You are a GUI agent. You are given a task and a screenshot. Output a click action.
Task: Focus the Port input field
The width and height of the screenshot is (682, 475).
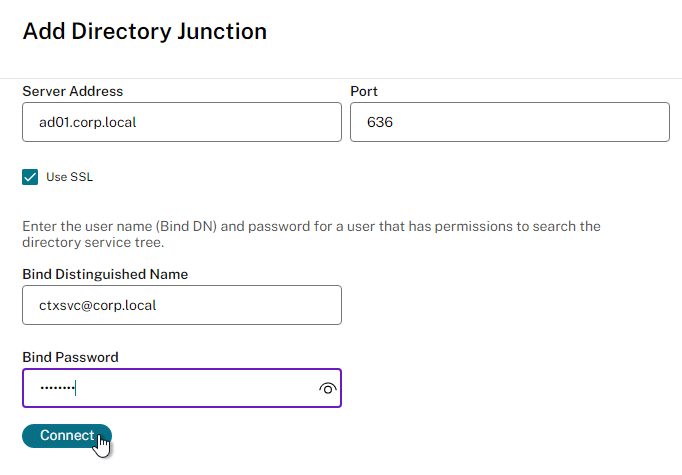(510, 122)
